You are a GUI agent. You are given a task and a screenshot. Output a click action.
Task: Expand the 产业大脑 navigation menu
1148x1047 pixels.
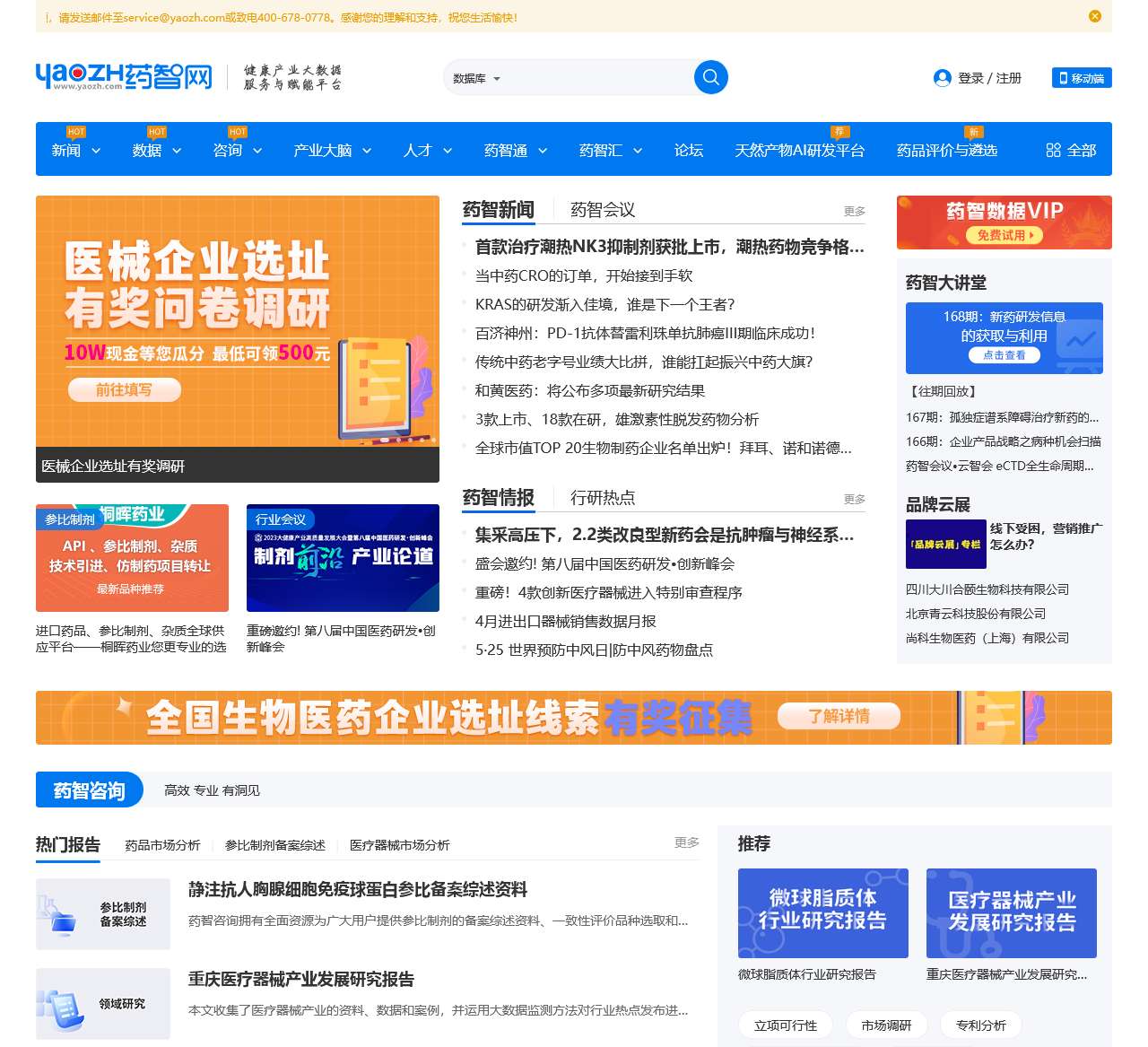point(333,150)
